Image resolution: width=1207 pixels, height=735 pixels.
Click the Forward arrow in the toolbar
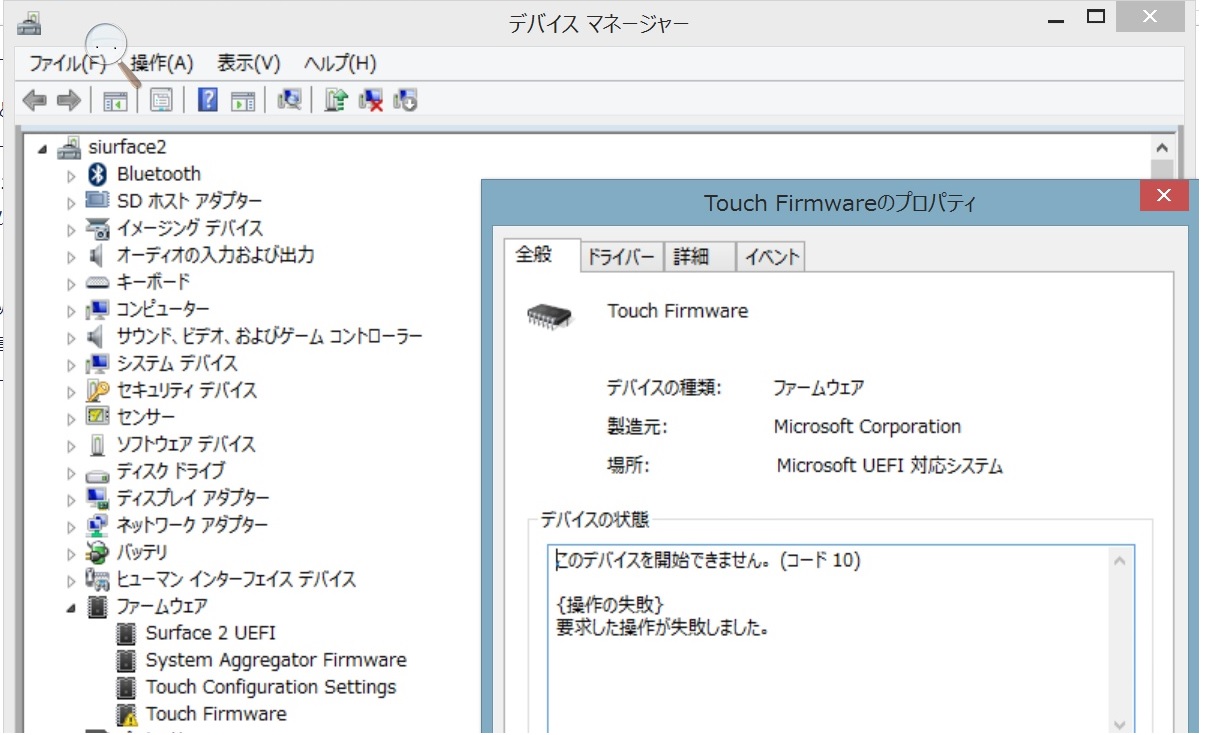click(x=68, y=100)
